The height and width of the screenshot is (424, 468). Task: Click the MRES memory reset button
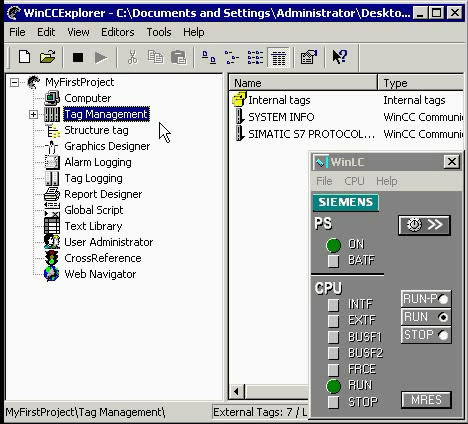(x=426, y=400)
